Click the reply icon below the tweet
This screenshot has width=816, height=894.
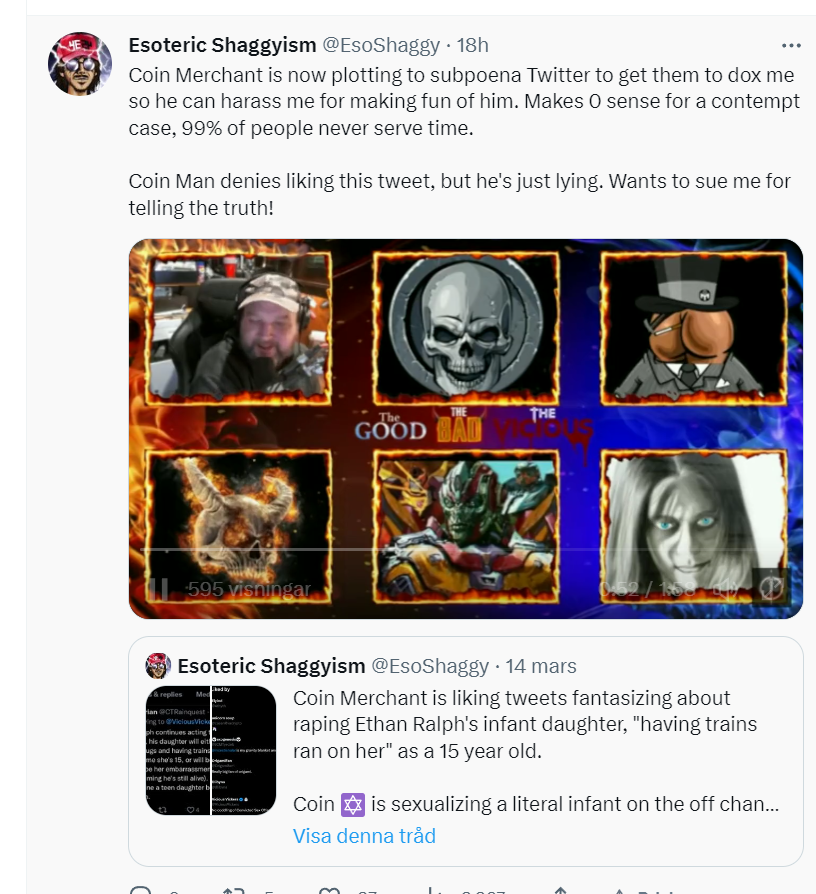(141, 891)
